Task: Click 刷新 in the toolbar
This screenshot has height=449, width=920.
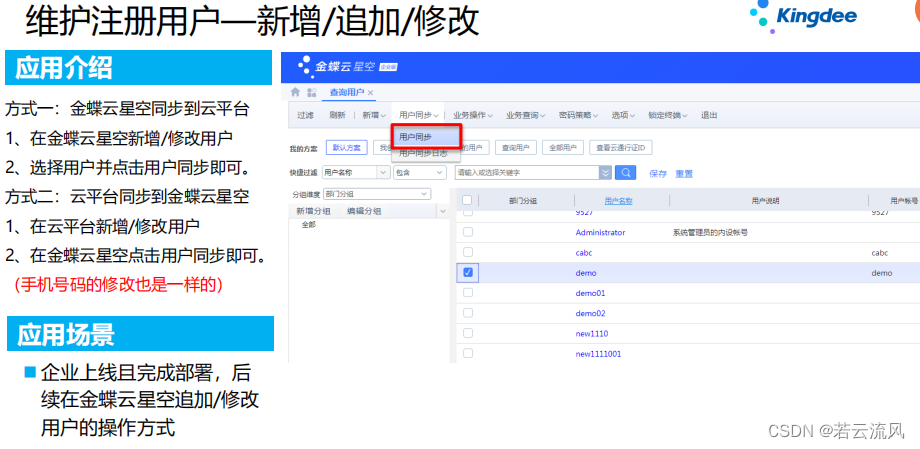Action: [x=337, y=116]
